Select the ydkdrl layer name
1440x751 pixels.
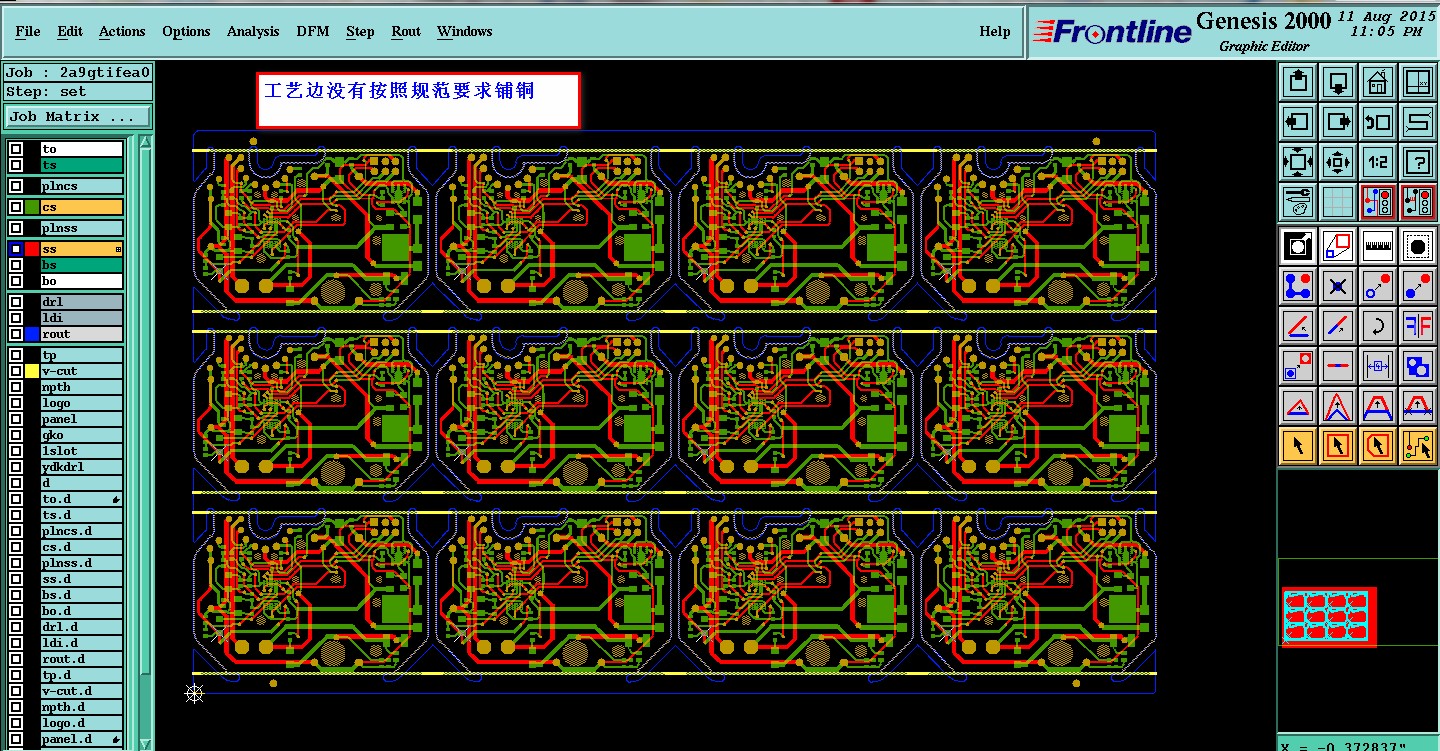(82, 467)
